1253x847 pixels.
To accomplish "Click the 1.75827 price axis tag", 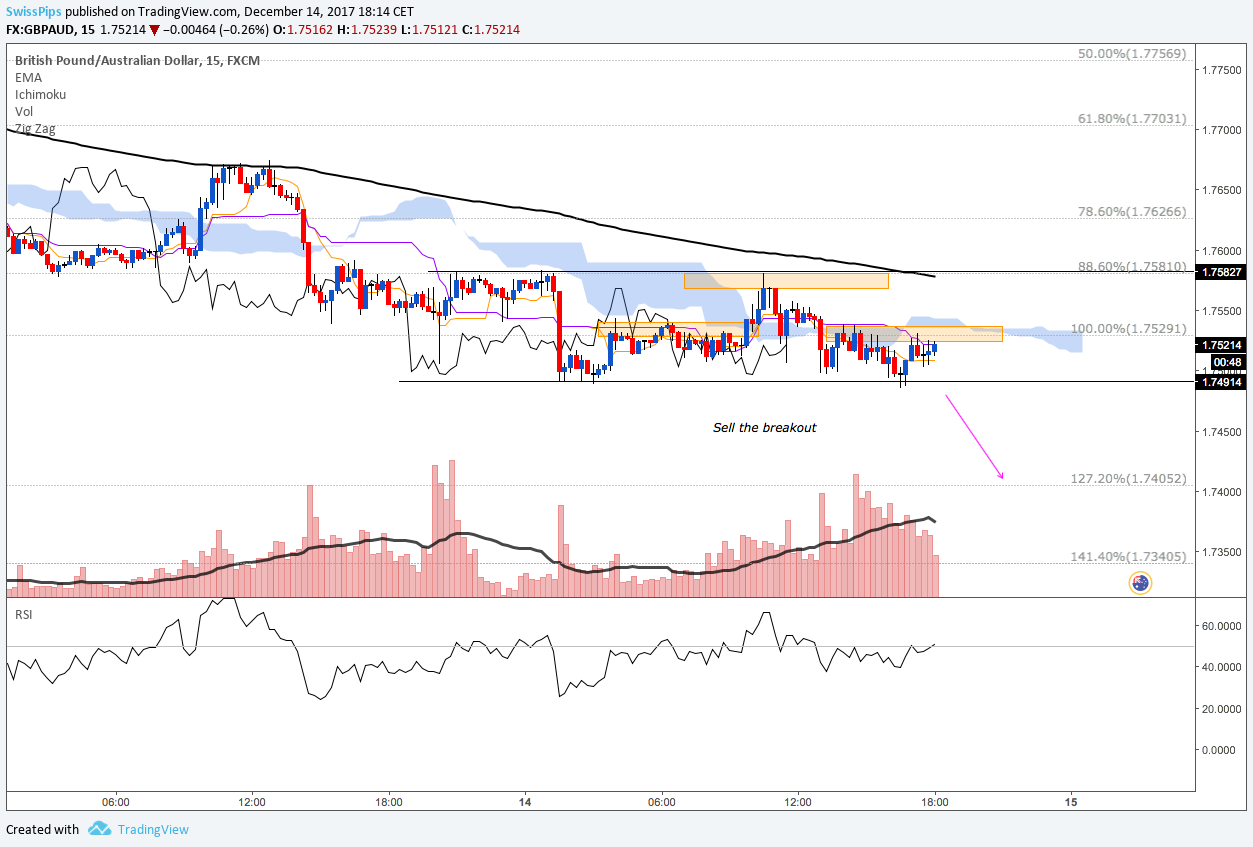I will (1220, 272).
